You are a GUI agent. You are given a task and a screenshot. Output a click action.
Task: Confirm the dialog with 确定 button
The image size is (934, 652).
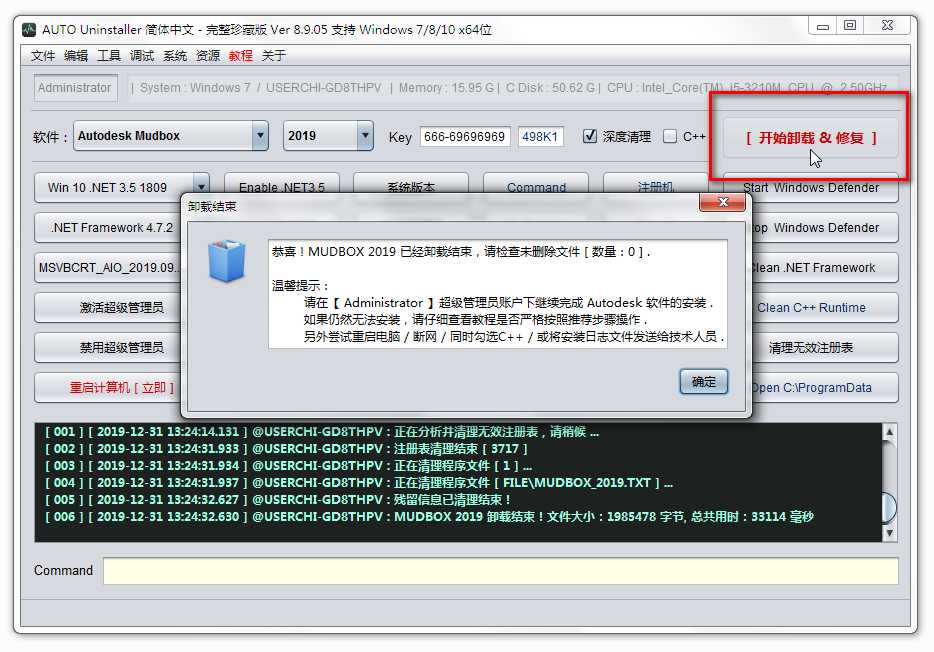[703, 382]
